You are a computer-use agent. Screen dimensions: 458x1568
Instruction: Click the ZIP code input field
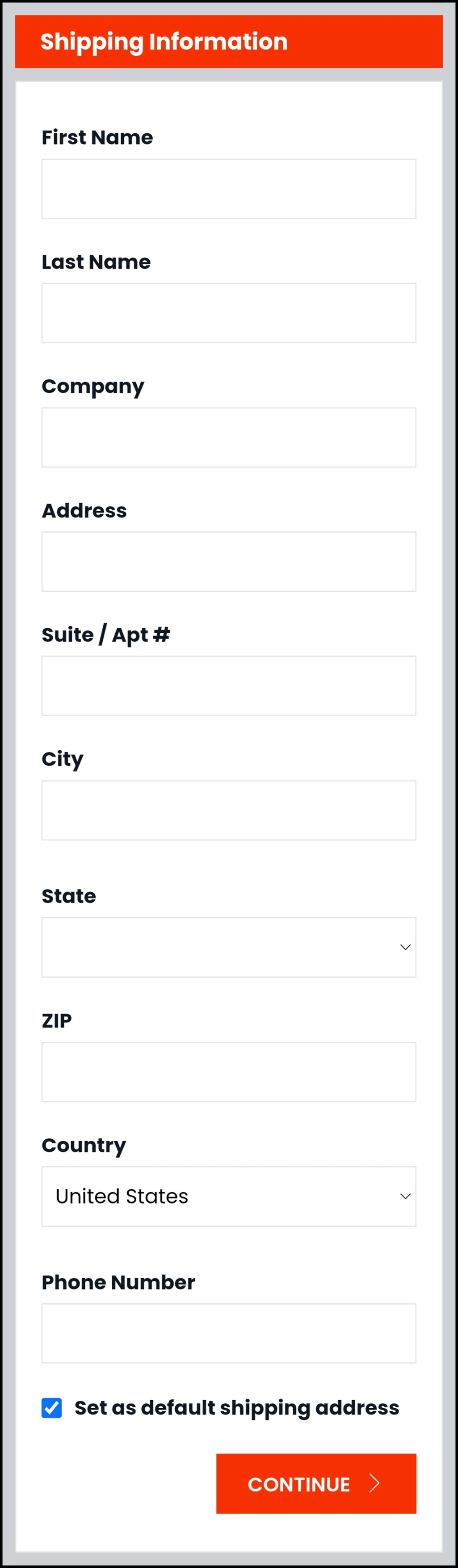(x=229, y=1071)
